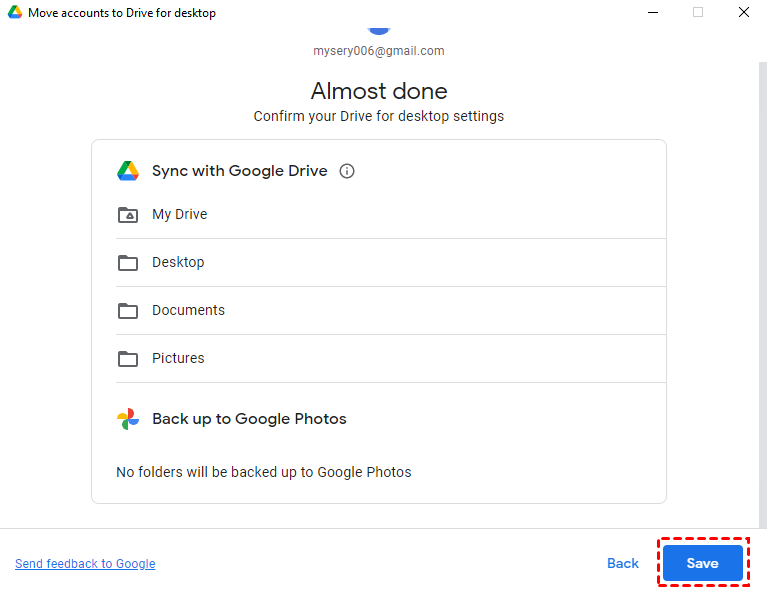Viewport: 767px width, 596px height.
Task: Click the Back up to Google Photos heading
Action: [249, 420]
